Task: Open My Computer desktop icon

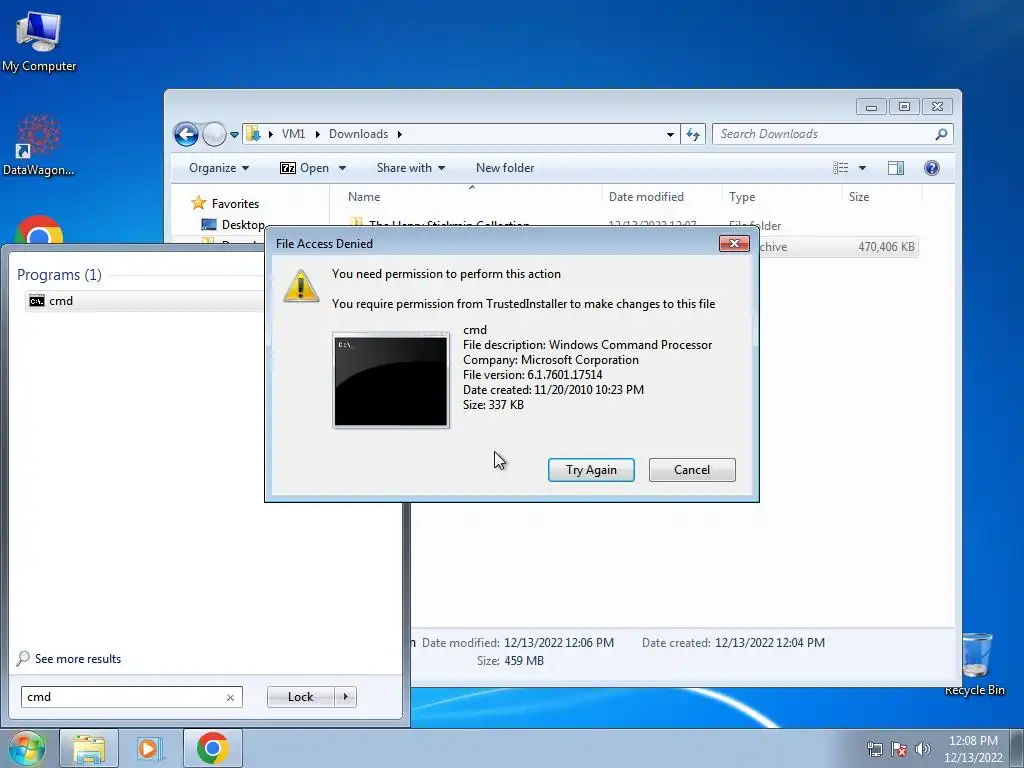Action: click(39, 41)
